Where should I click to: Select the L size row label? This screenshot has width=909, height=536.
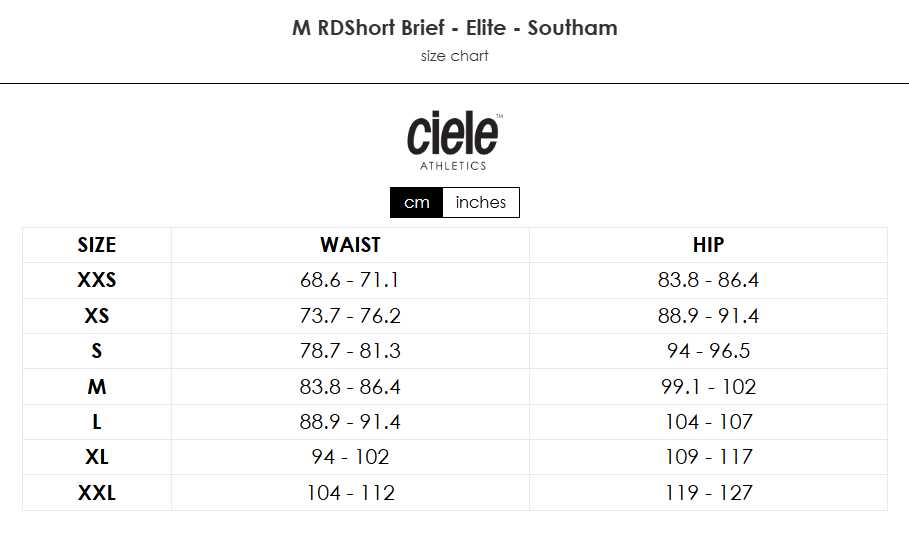(x=97, y=422)
